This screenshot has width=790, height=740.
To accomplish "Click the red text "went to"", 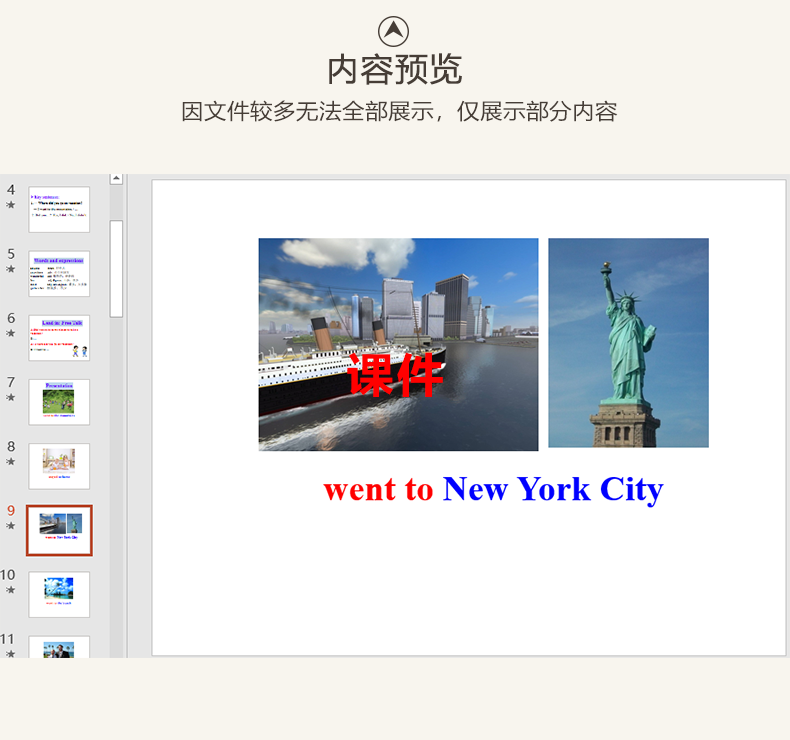I will (x=378, y=489).
